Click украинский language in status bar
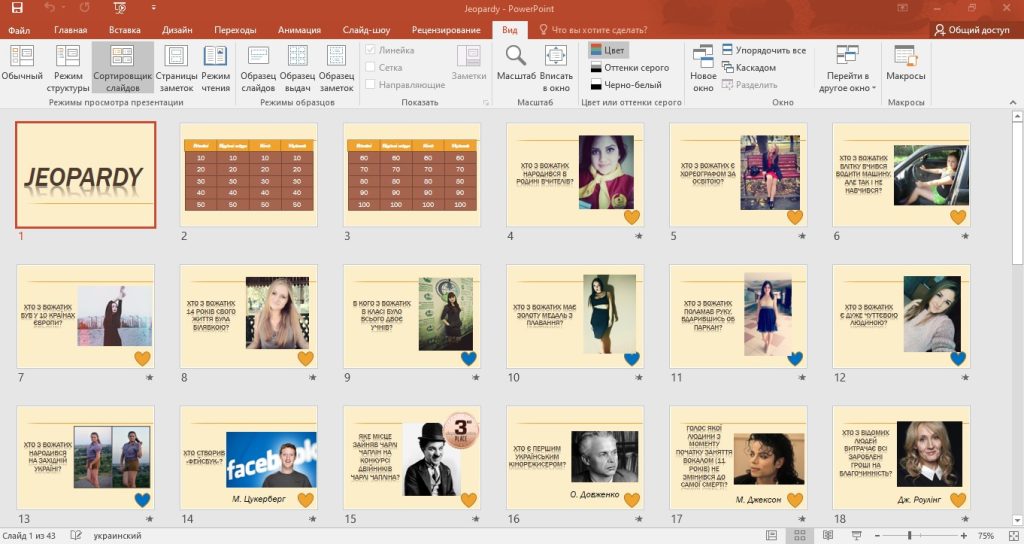1024x544 pixels. (x=118, y=536)
